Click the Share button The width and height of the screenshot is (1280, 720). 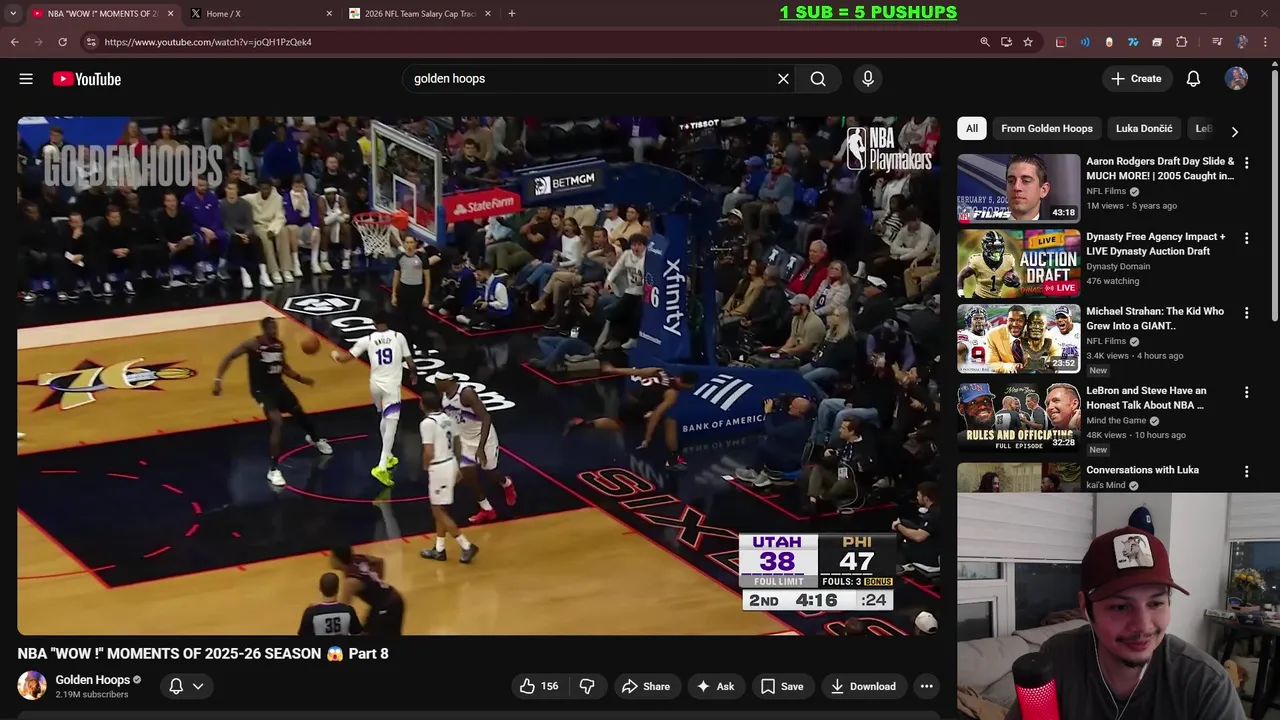[x=646, y=686]
